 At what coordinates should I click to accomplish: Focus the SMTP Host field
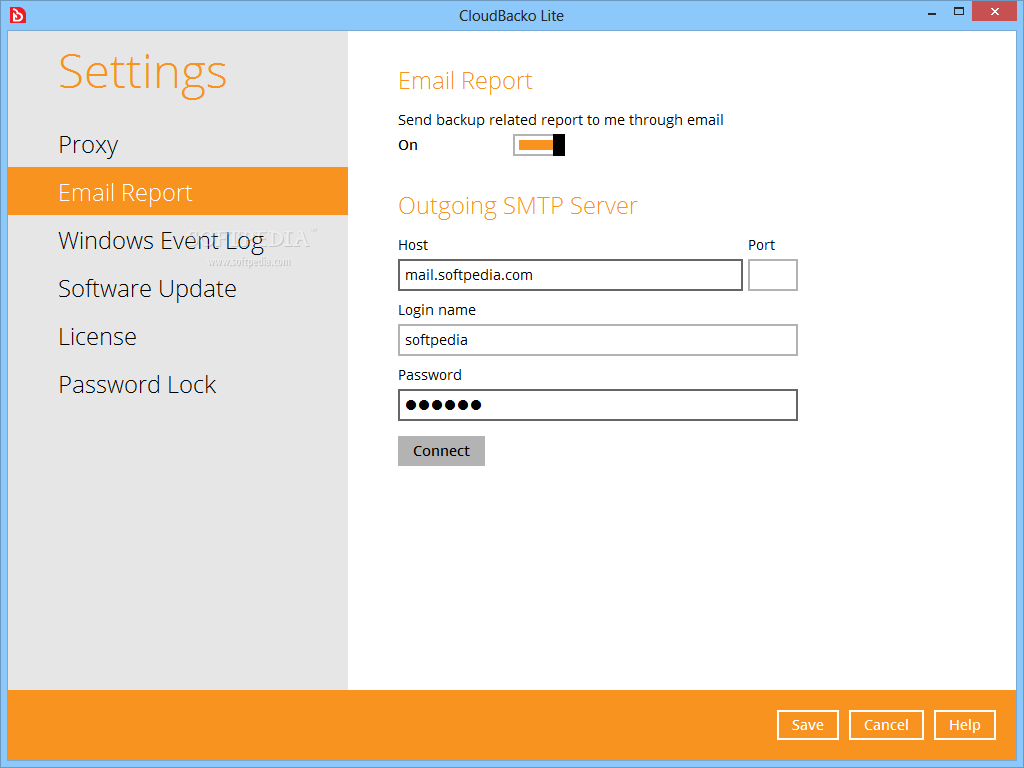pyautogui.click(x=570, y=275)
